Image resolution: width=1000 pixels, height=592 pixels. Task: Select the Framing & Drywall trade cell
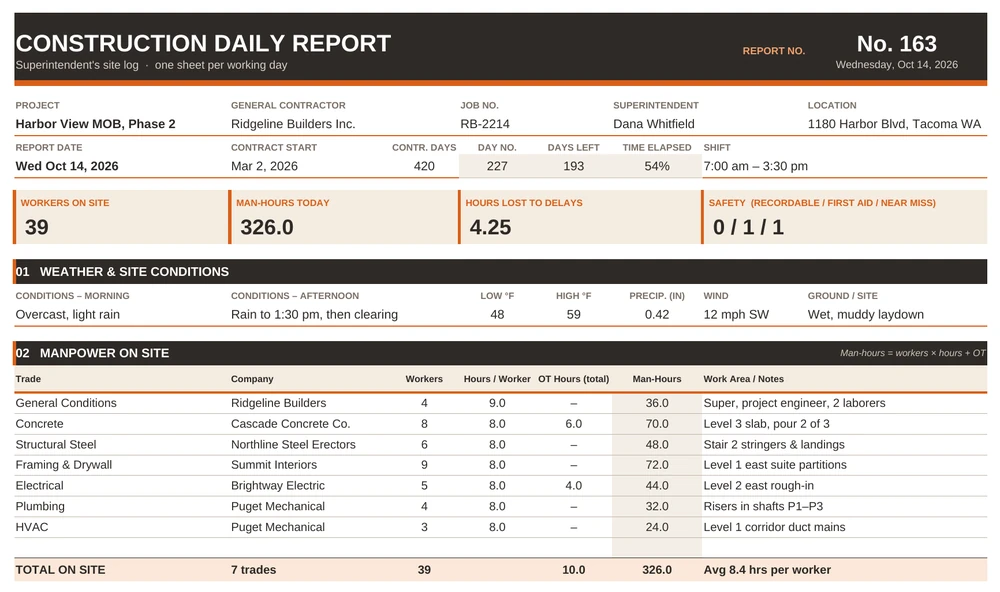tap(63, 465)
